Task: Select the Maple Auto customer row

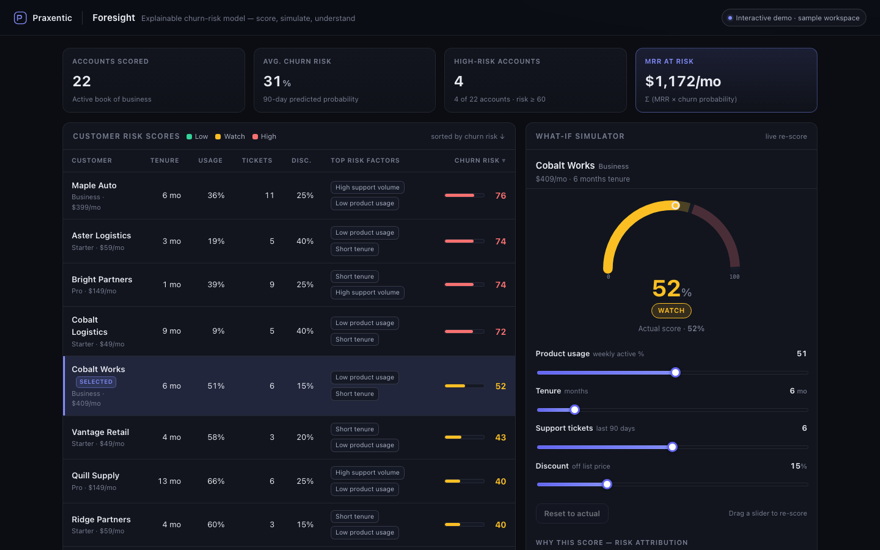Action: 289,195
